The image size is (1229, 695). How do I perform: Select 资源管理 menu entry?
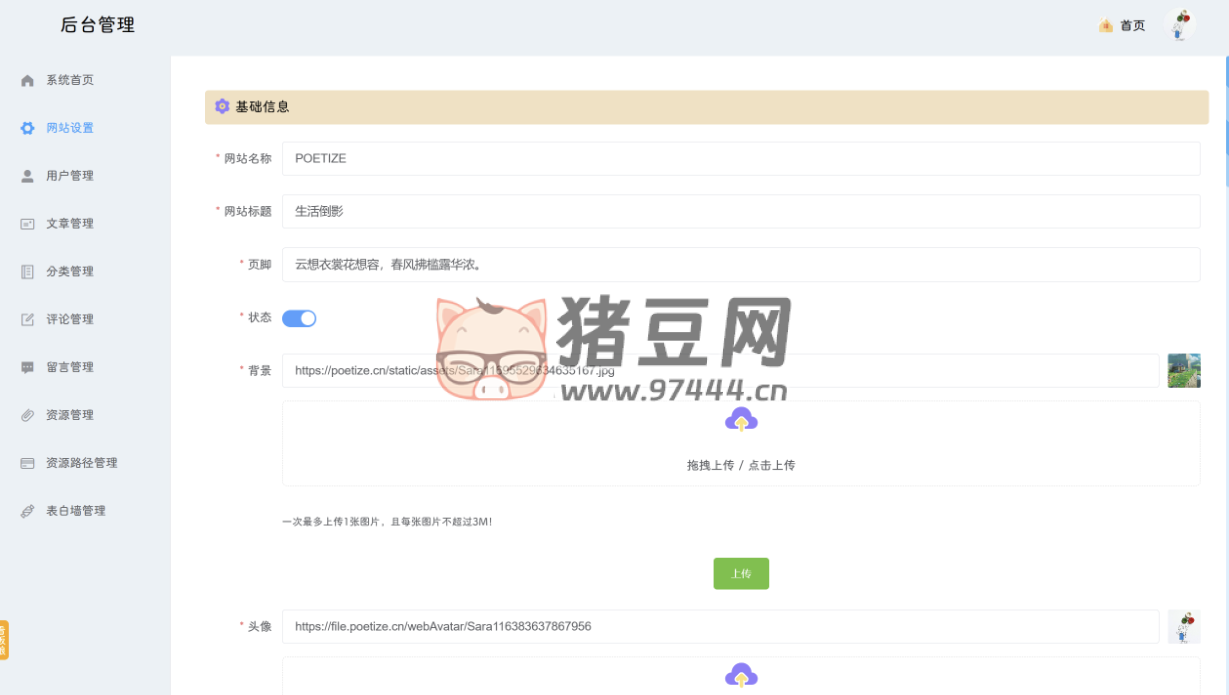pos(70,415)
